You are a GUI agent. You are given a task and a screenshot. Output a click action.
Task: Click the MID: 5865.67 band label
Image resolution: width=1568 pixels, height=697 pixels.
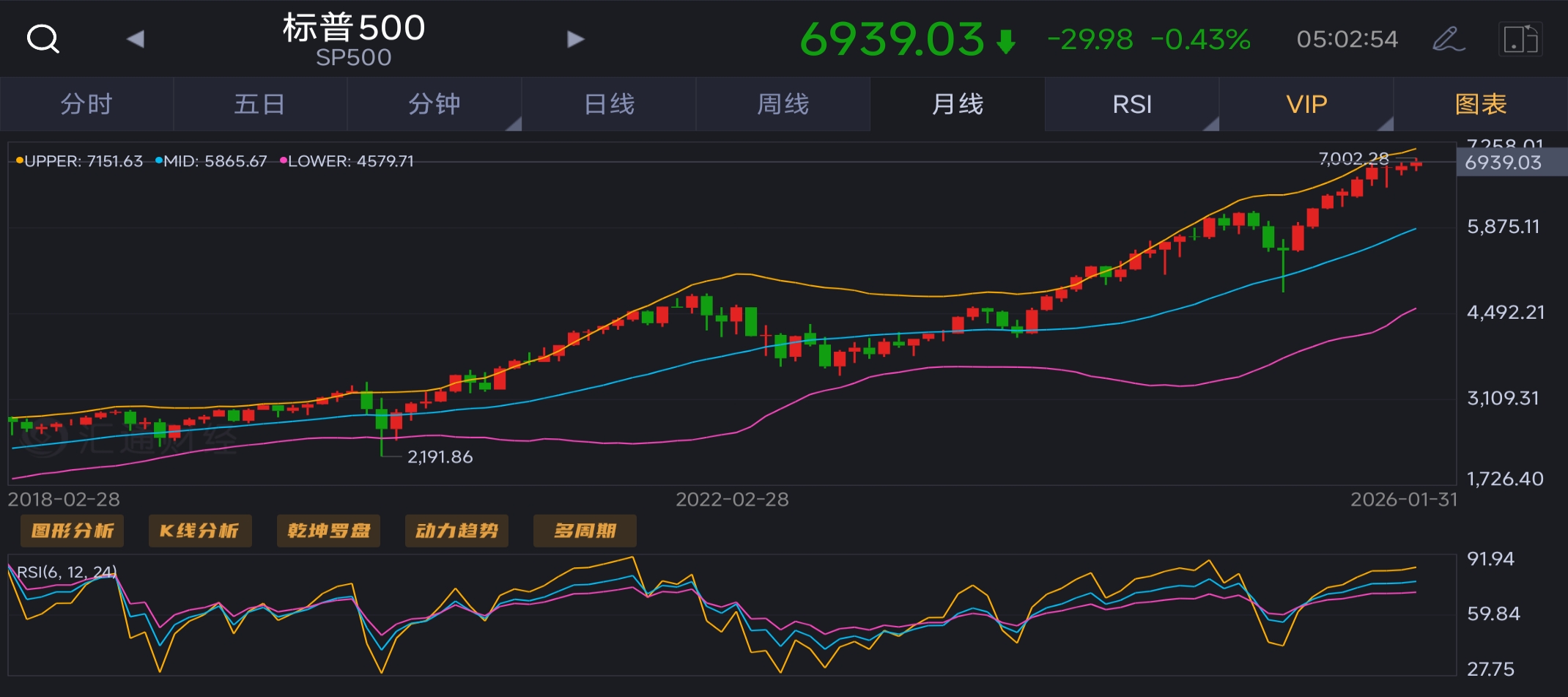click(211, 161)
